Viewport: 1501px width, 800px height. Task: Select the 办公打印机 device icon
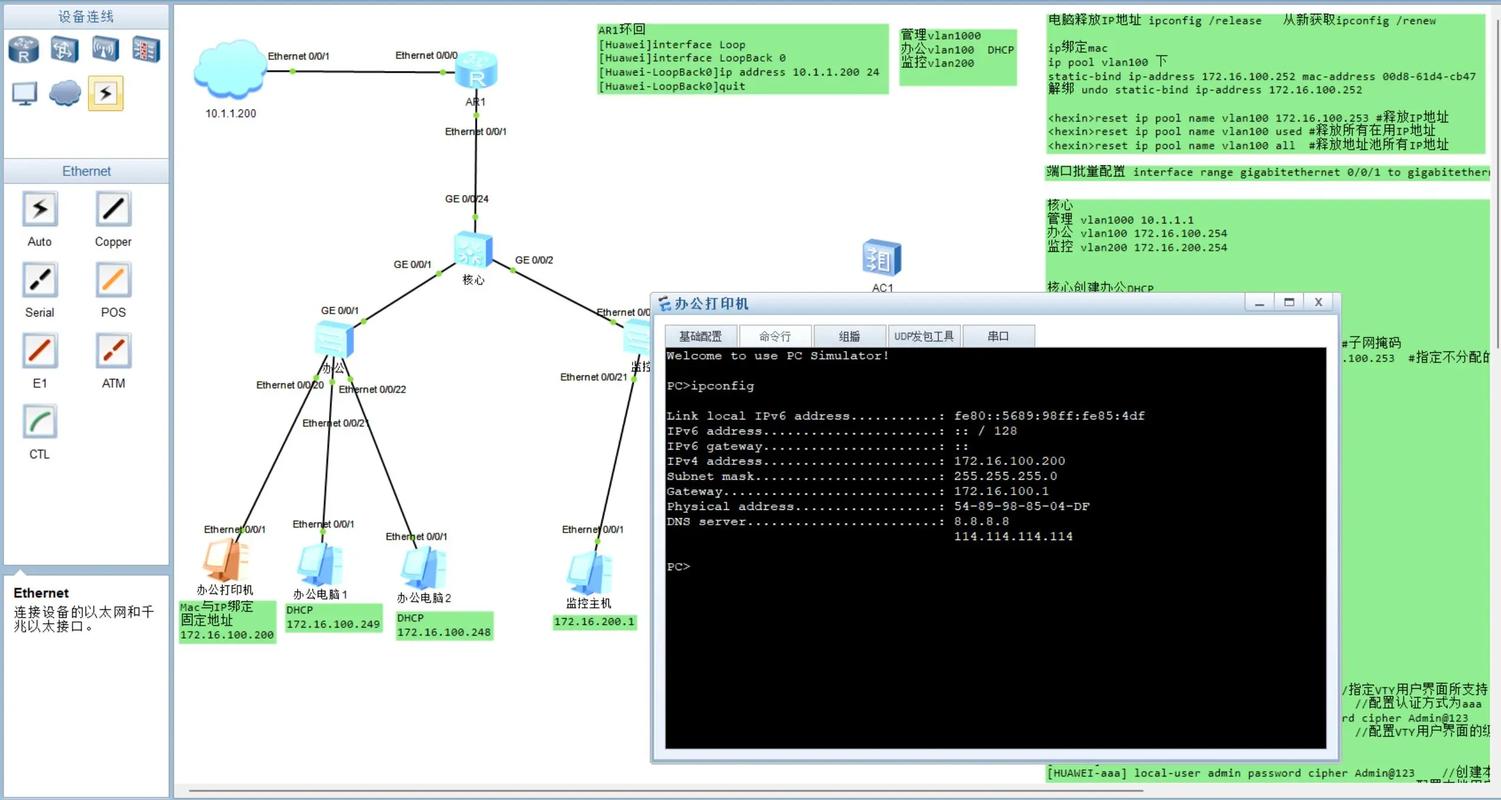click(x=225, y=561)
